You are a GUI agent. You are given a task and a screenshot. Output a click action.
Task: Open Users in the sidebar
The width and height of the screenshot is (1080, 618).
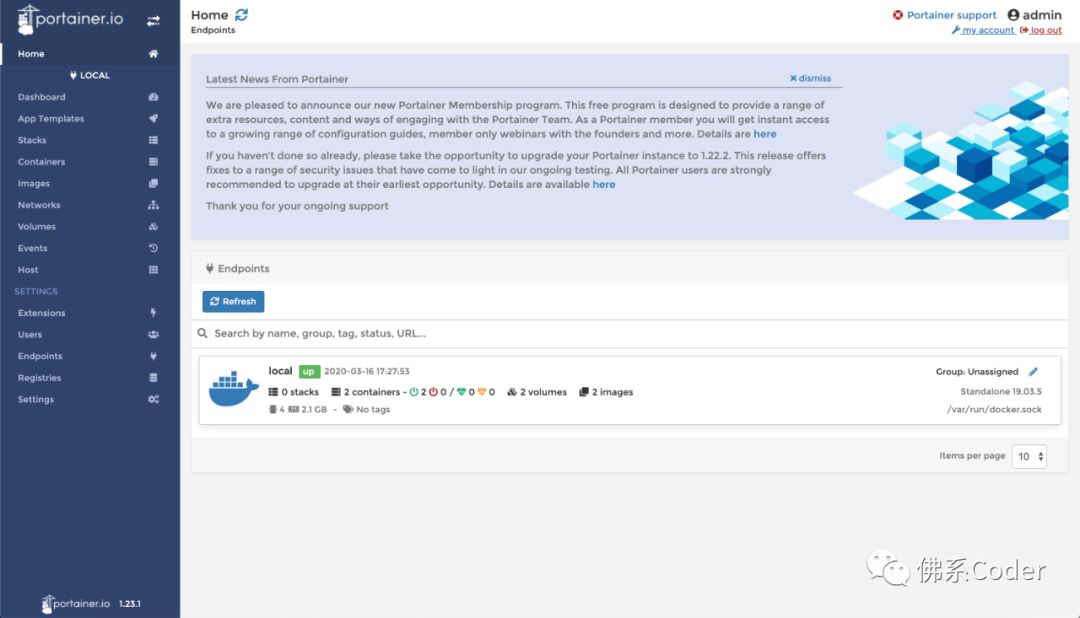tap(30, 334)
